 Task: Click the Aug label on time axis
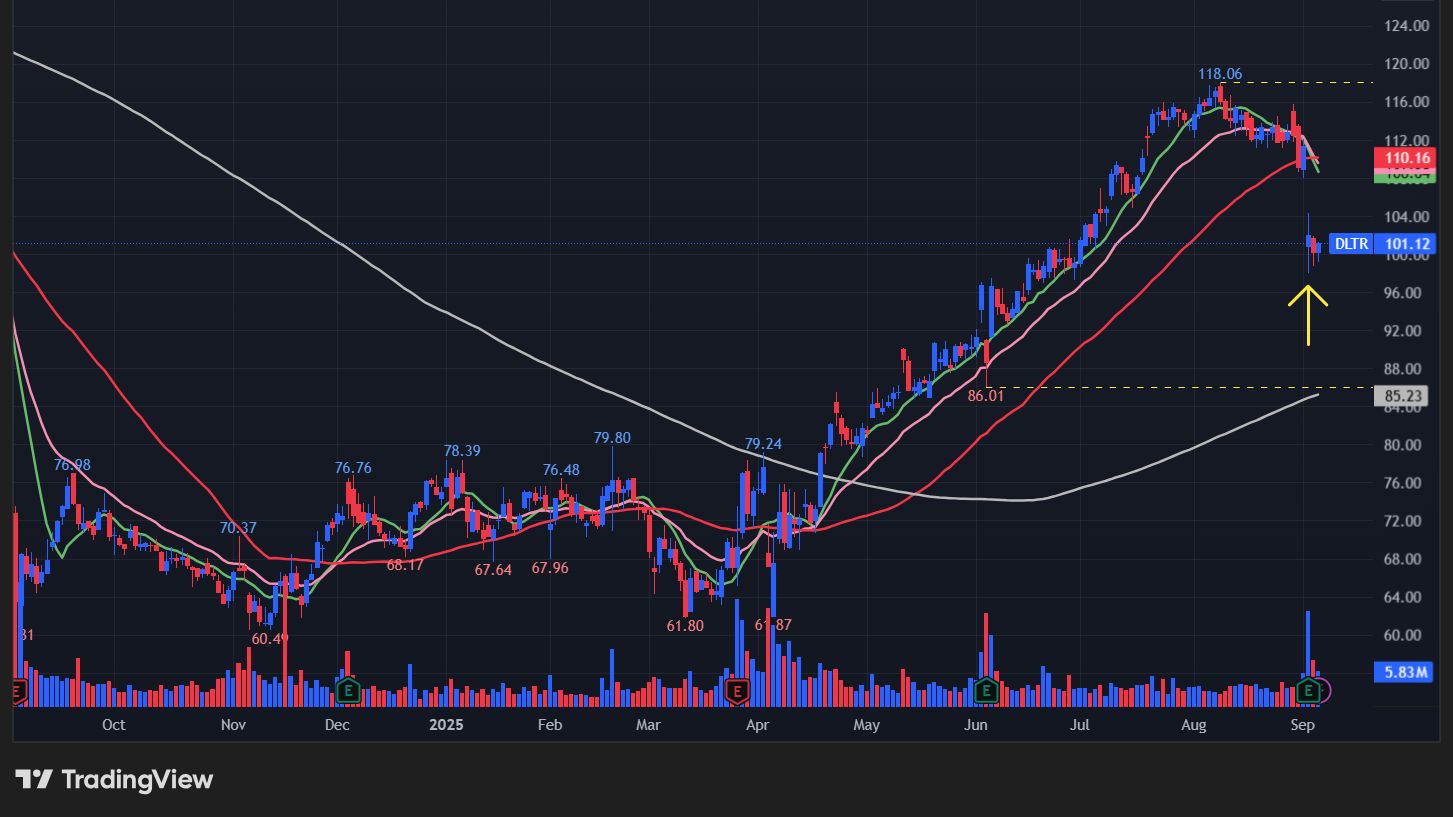point(1193,724)
